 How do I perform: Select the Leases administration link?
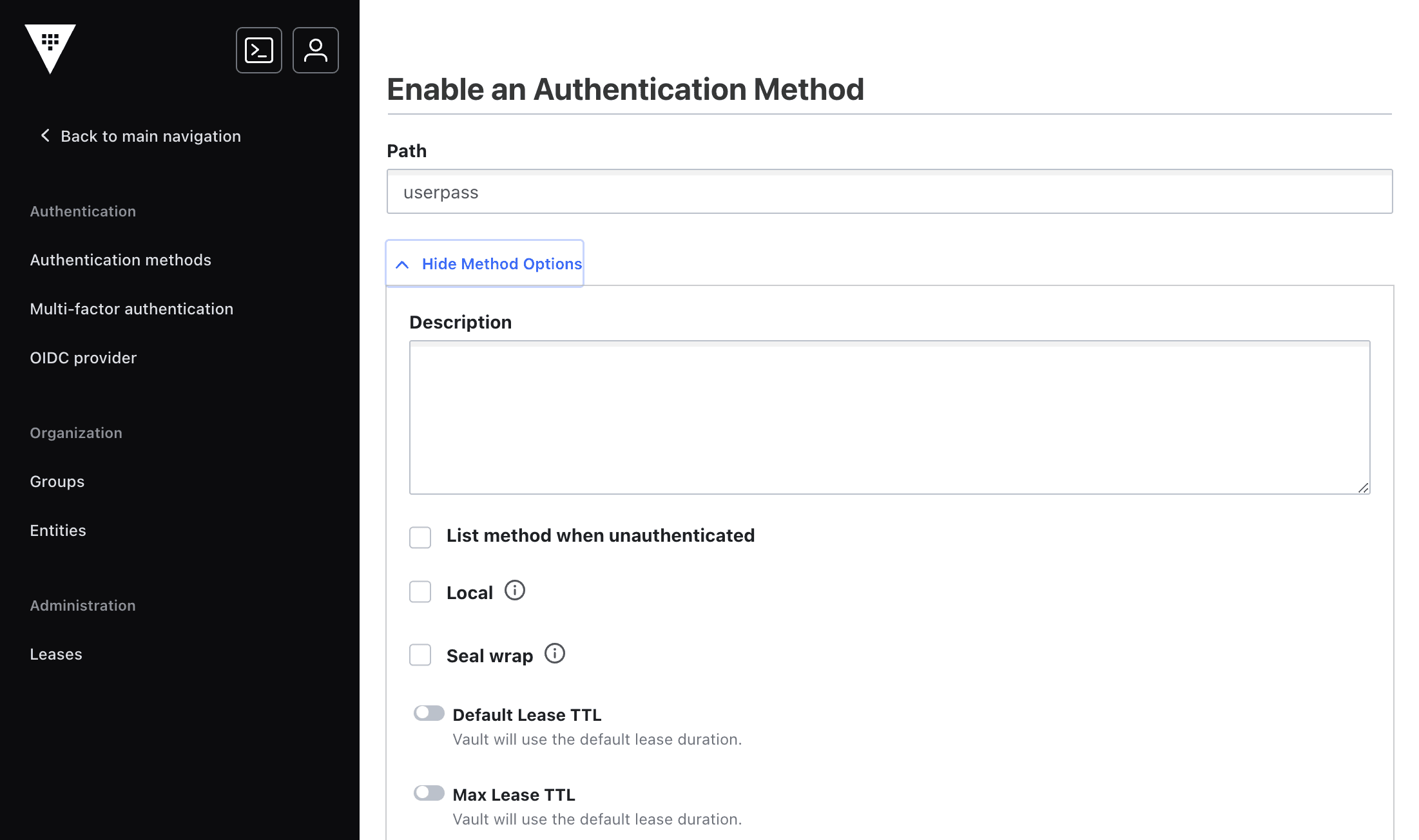(55, 654)
